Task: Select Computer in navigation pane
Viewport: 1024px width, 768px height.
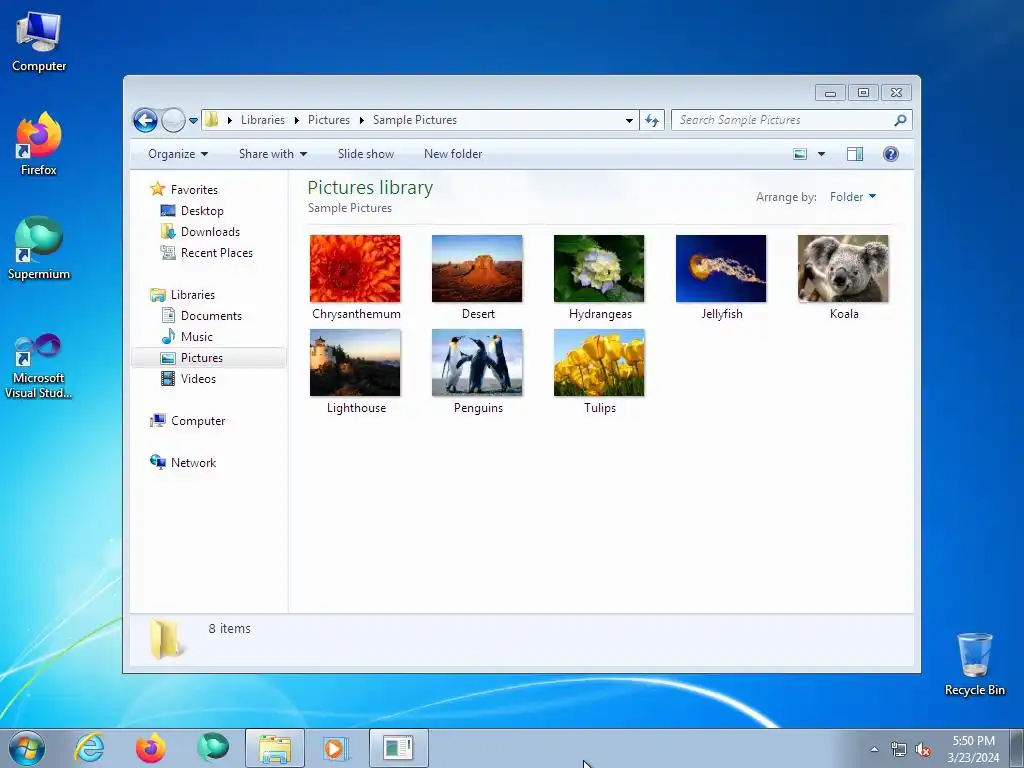Action: pos(198,421)
